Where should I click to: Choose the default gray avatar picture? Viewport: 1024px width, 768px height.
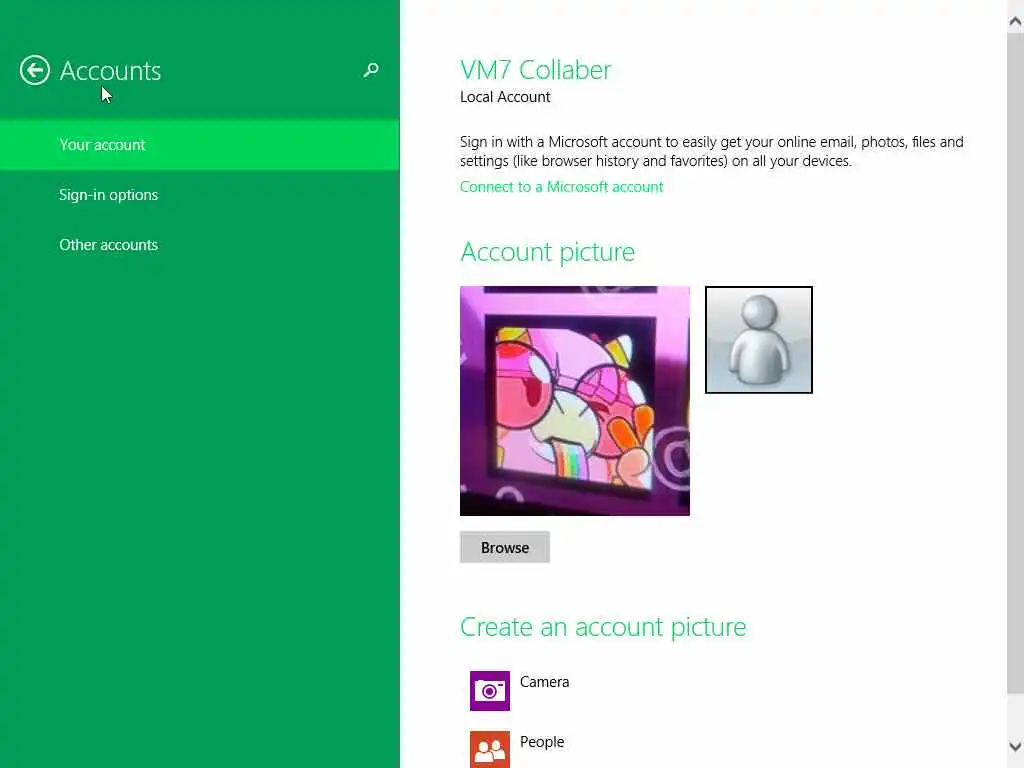pyautogui.click(x=759, y=340)
